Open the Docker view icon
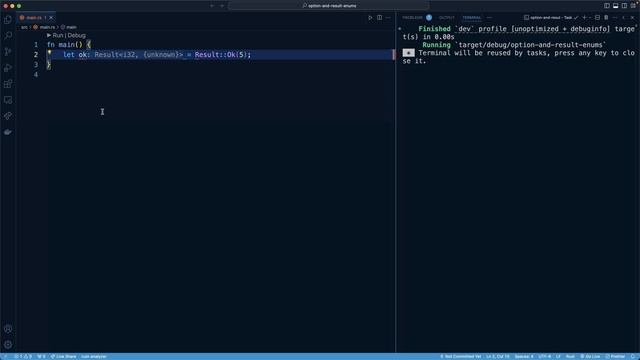640x360 pixels. (8, 132)
